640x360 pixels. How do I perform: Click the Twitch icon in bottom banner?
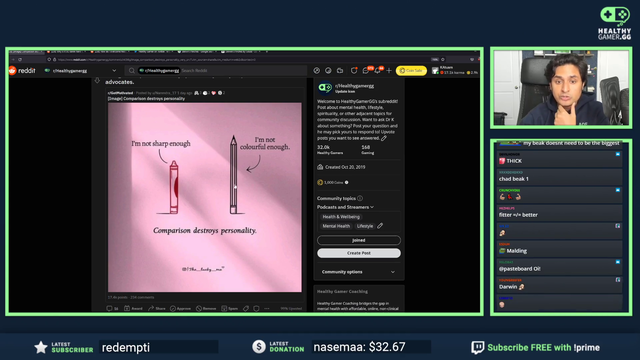pyautogui.click(x=477, y=347)
